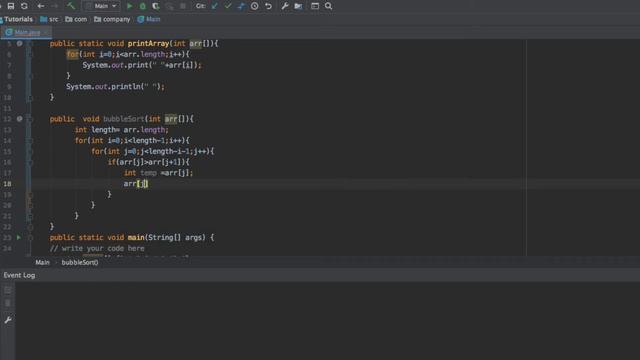Open settings via the wrench icon
The height and width of the screenshot is (360, 640).
coord(284,6)
